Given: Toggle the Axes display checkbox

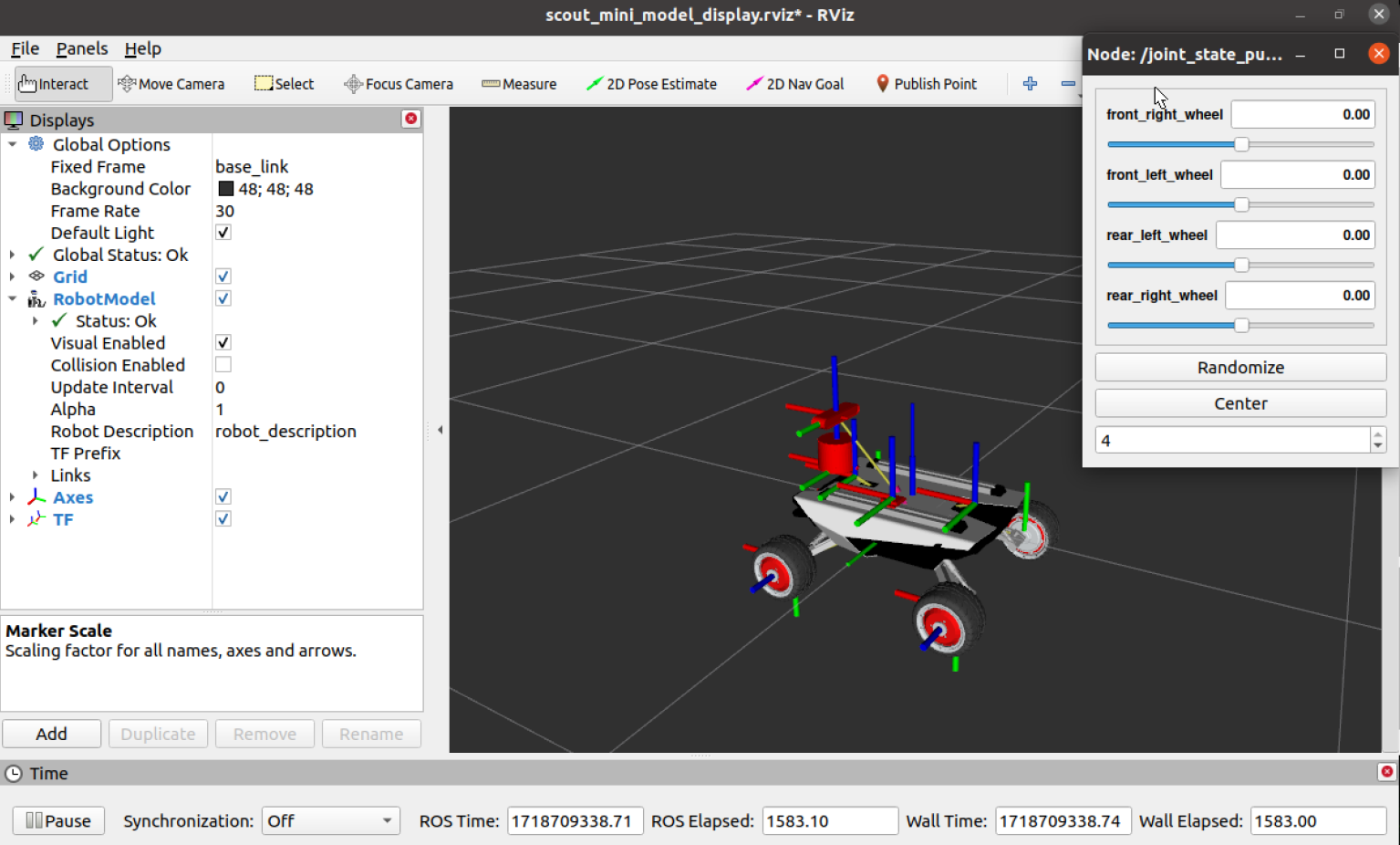Looking at the screenshot, I should (x=223, y=496).
